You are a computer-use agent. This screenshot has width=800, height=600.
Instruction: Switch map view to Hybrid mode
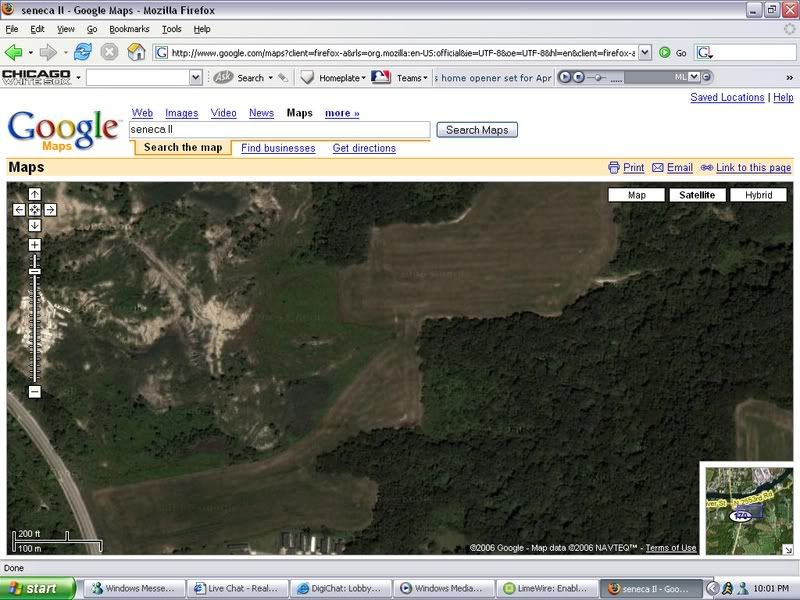point(758,195)
